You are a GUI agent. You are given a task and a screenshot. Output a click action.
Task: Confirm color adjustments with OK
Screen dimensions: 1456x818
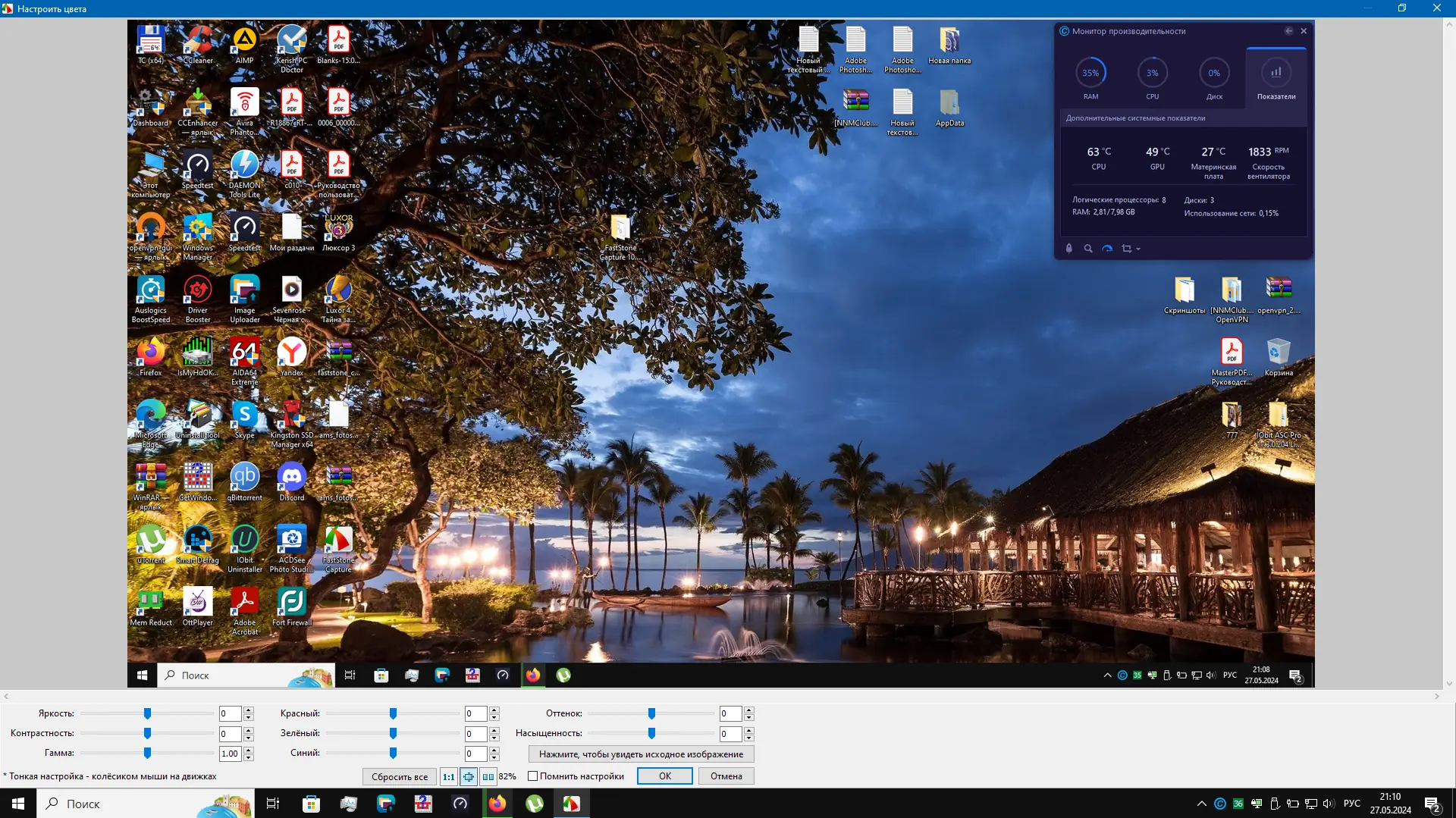664,776
